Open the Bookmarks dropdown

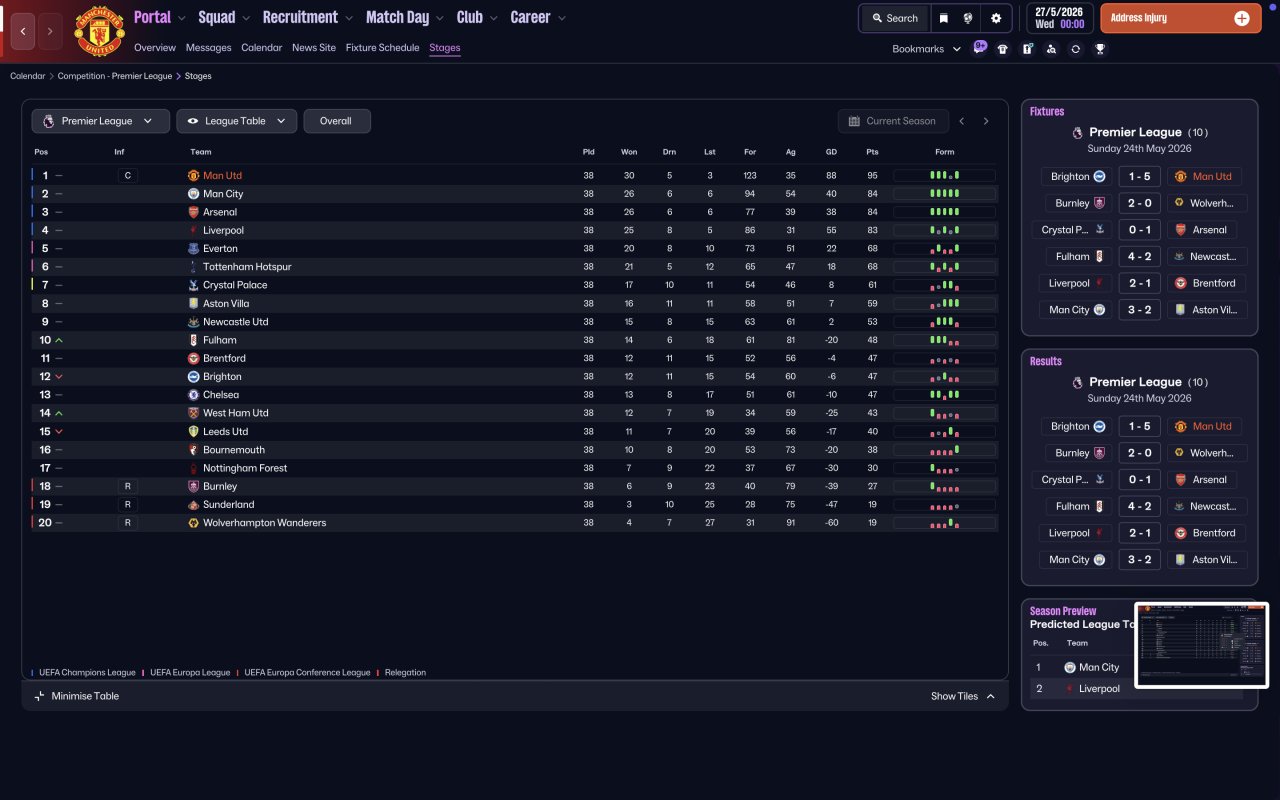point(927,49)
